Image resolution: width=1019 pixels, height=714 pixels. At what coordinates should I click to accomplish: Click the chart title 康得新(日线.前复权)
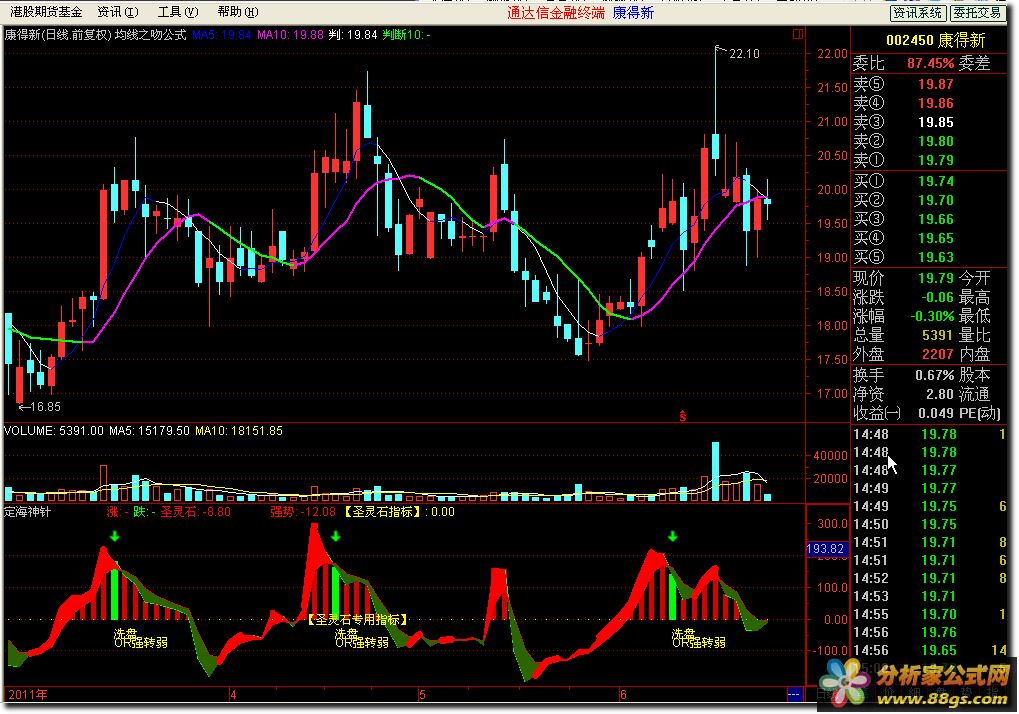point(58,34)
